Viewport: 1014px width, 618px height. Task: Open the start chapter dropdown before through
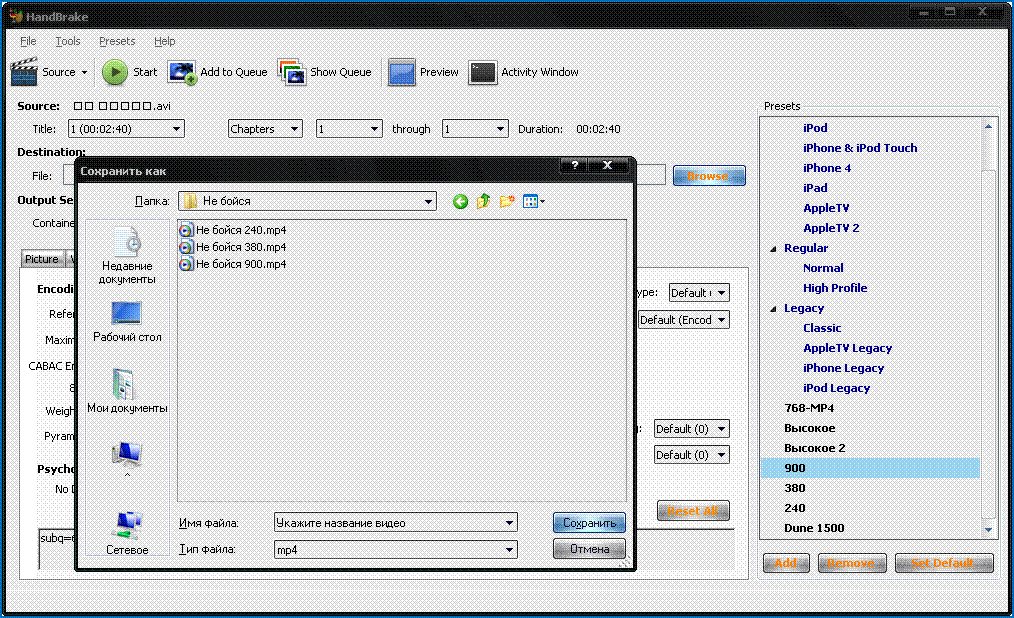[349, 129]
